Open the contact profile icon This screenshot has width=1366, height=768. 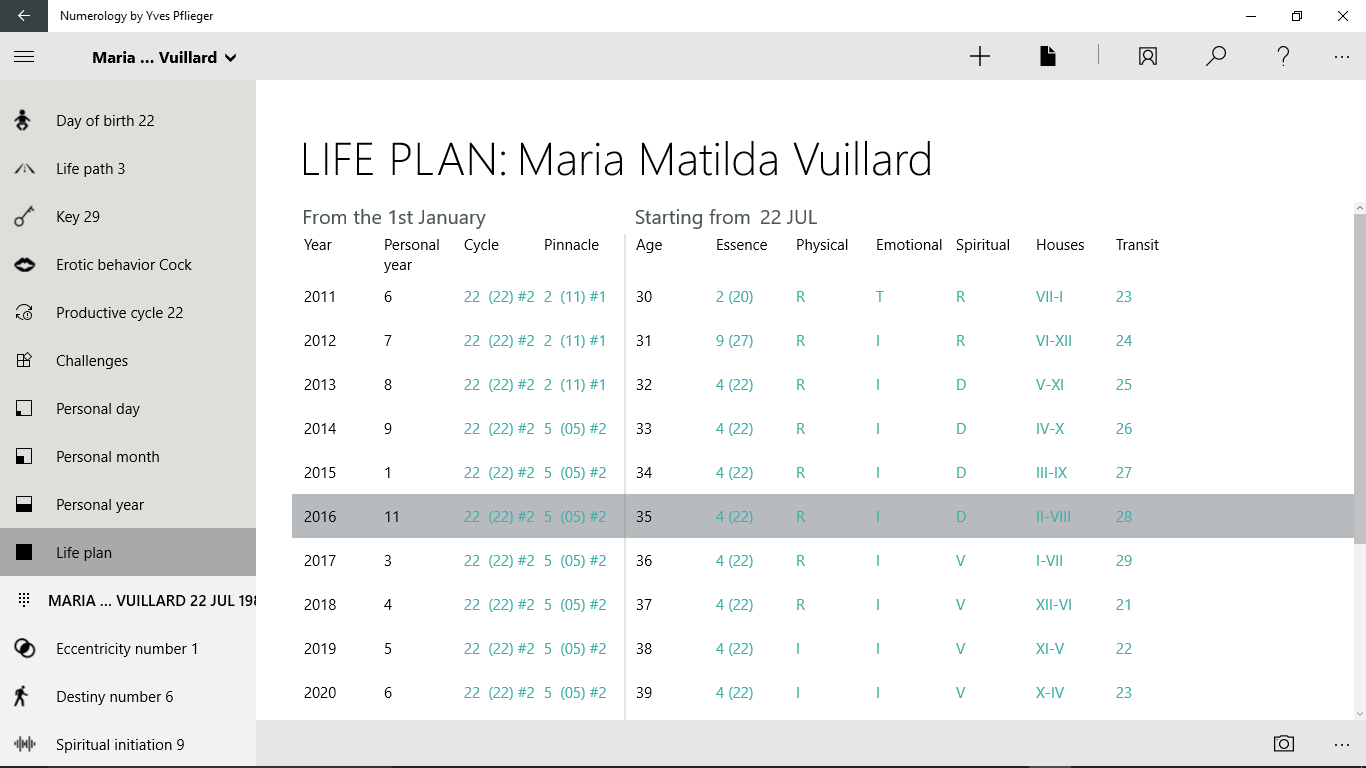[x=1148, y=57]
